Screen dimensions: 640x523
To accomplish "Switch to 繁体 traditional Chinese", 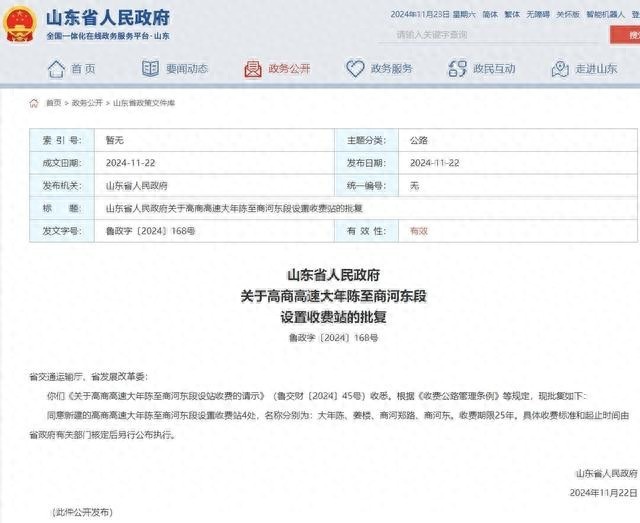I will [x=512, y=14].
